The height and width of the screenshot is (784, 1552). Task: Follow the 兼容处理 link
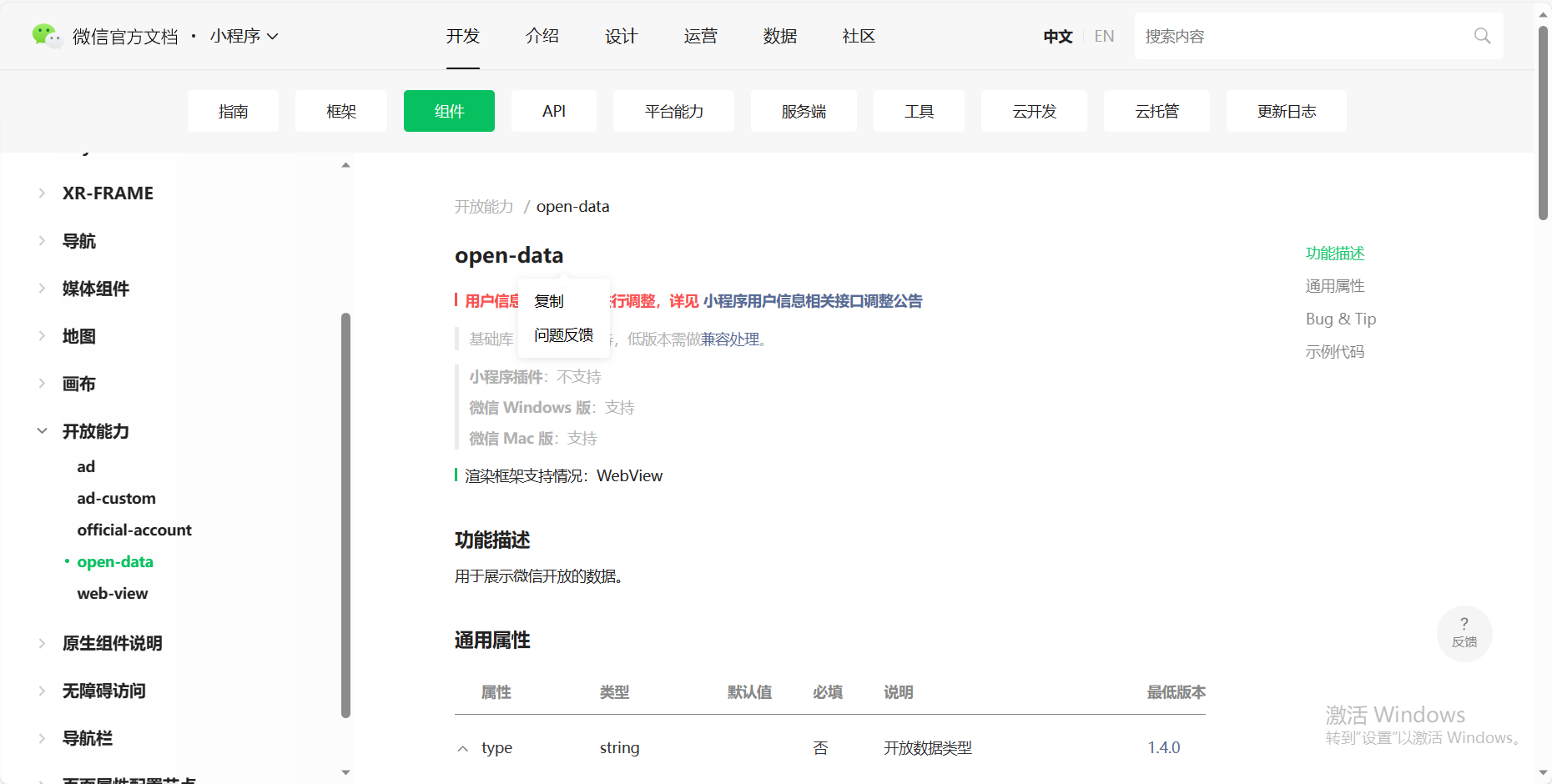(730, 339)
